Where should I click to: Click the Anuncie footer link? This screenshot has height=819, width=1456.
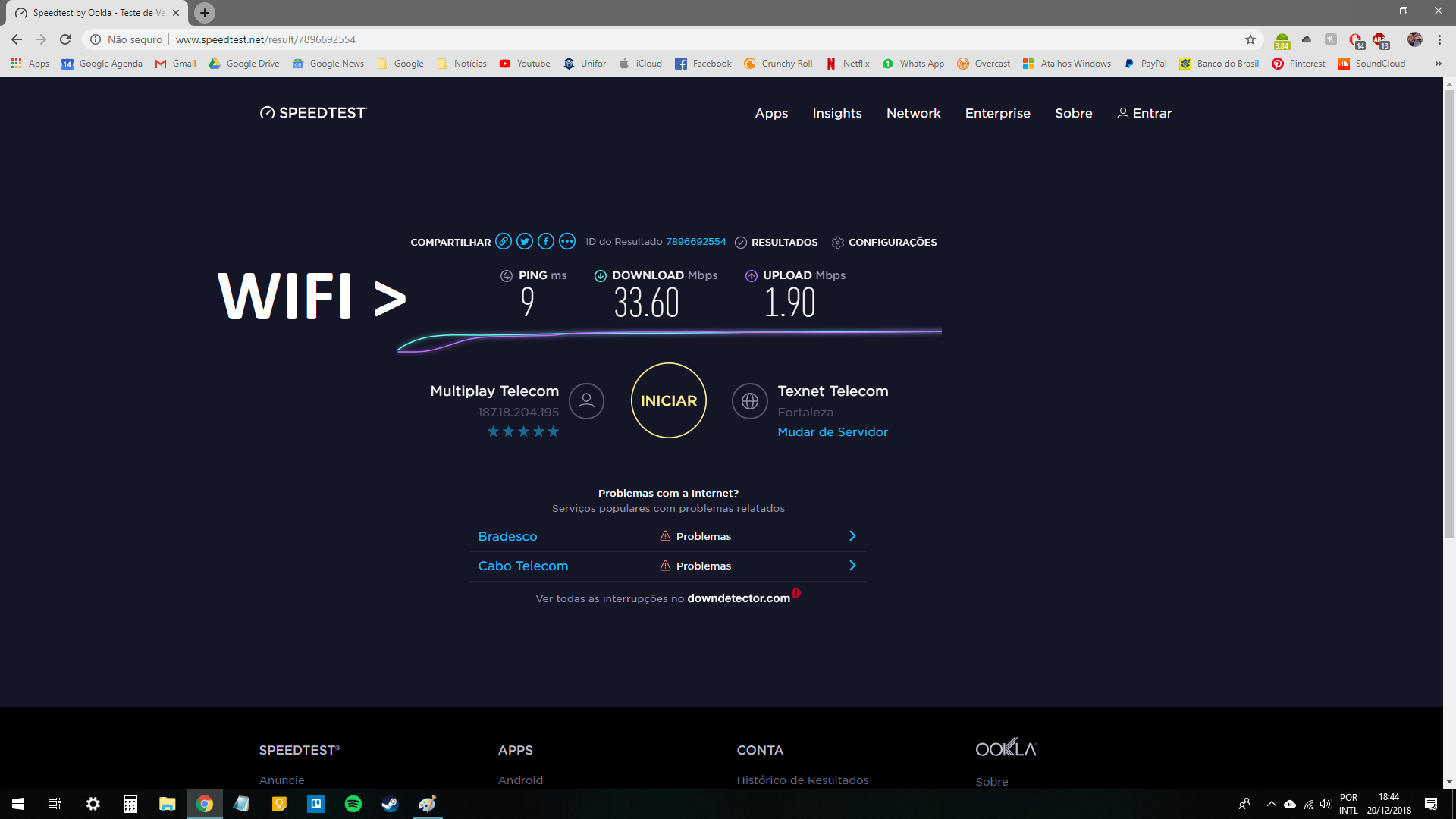pos(282,780)
